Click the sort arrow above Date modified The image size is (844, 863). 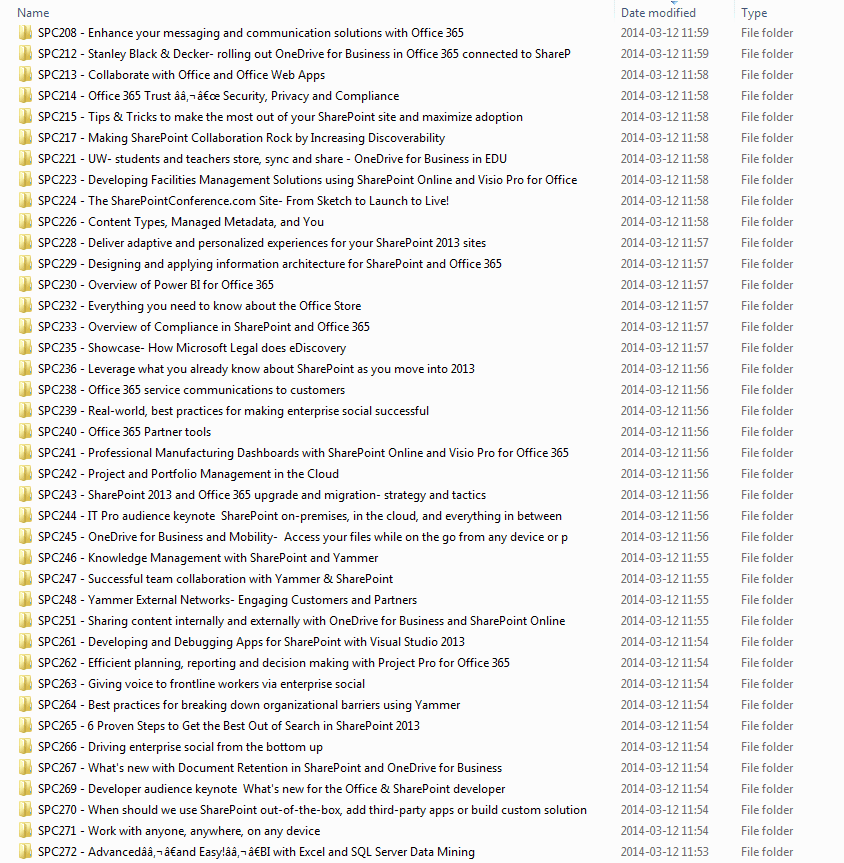tap(674, 3)
